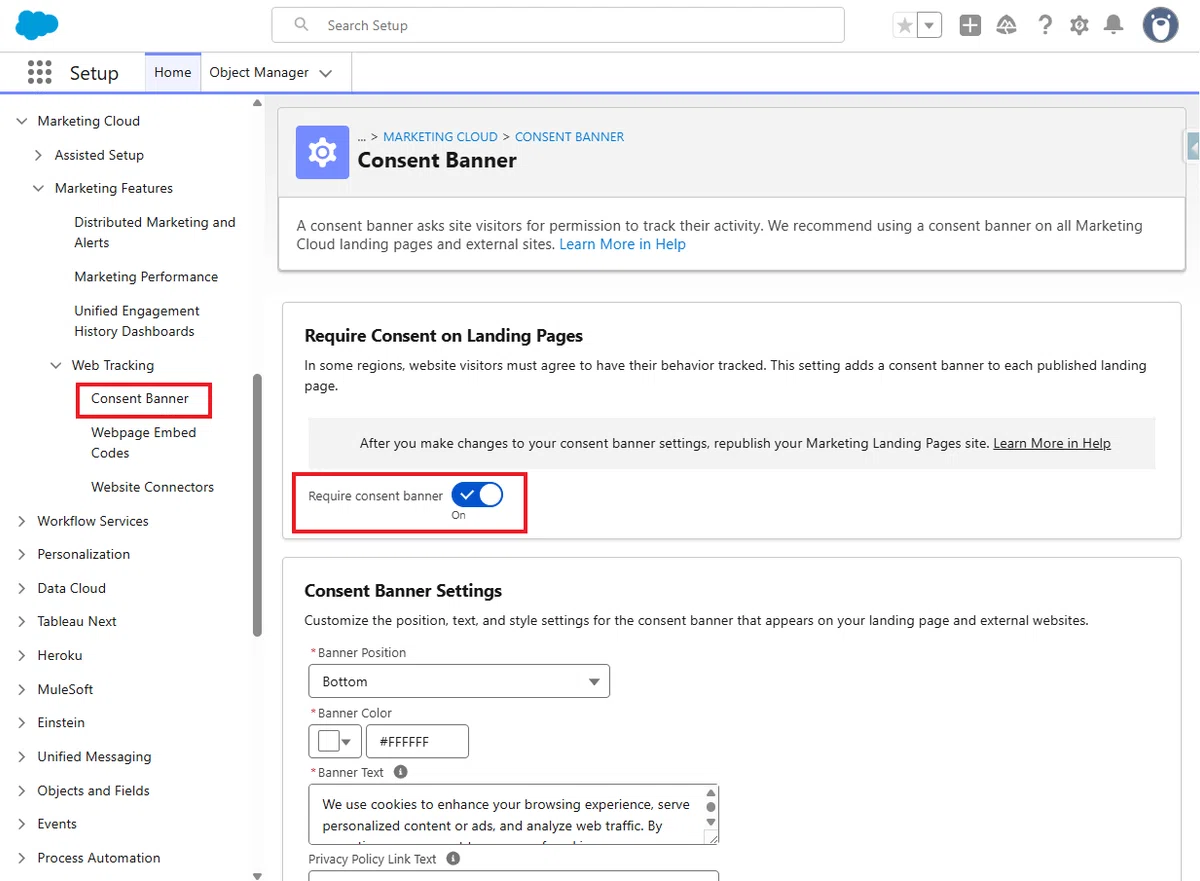Viewport: 1200px width, 881px height.
Task: Expand the Personalization tree node
Action: pyautogui.click(x=22, y=554)
